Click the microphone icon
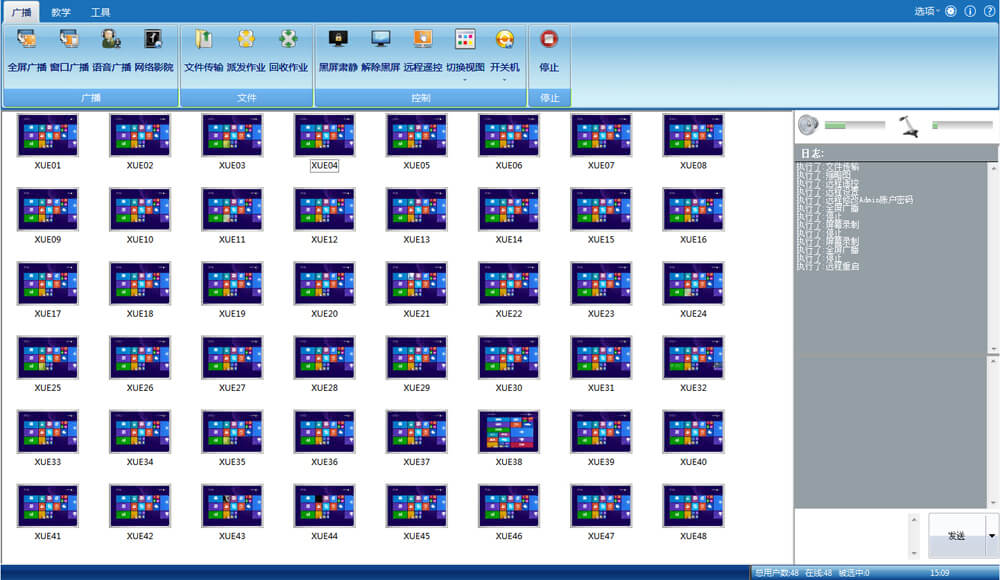Screen dimensions: 1000x580 pyautogui.click(x=909, y=126)
